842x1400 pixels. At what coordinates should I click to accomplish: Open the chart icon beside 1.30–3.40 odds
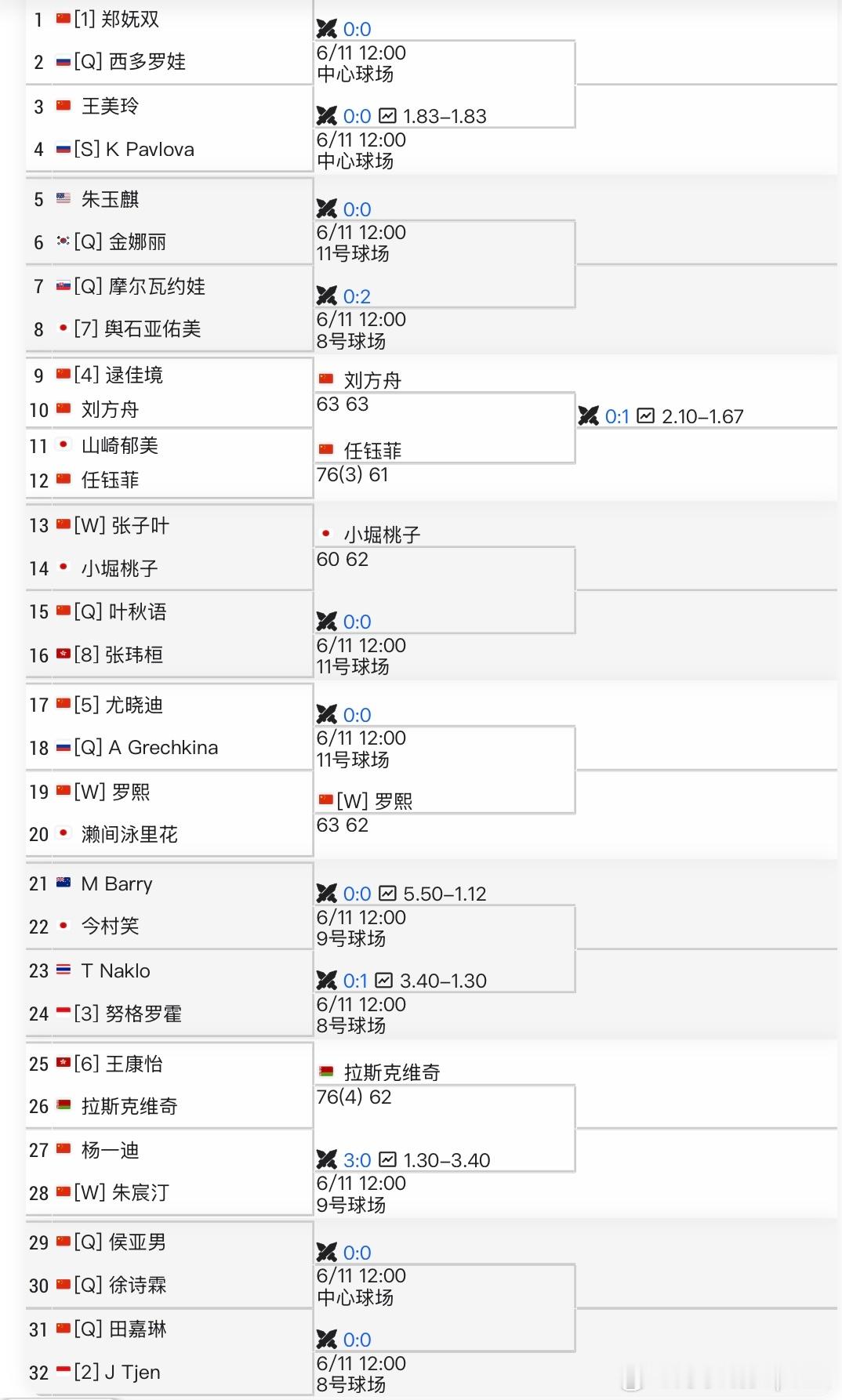click(x=387, y=1160)
